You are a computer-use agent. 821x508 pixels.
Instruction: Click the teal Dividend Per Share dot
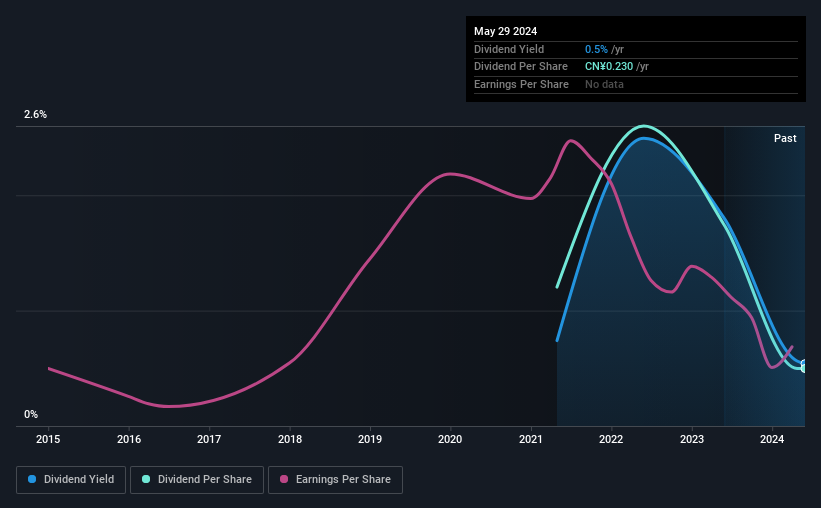(x=146, y=479)
